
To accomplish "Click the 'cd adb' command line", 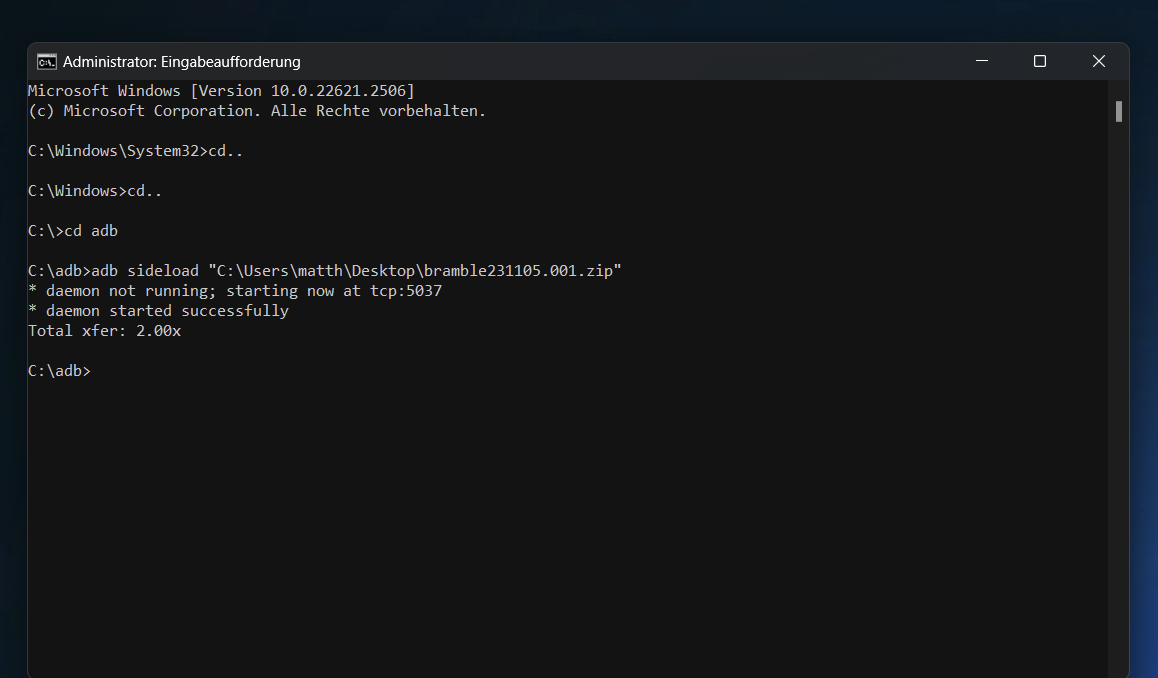I will (90, 231).
